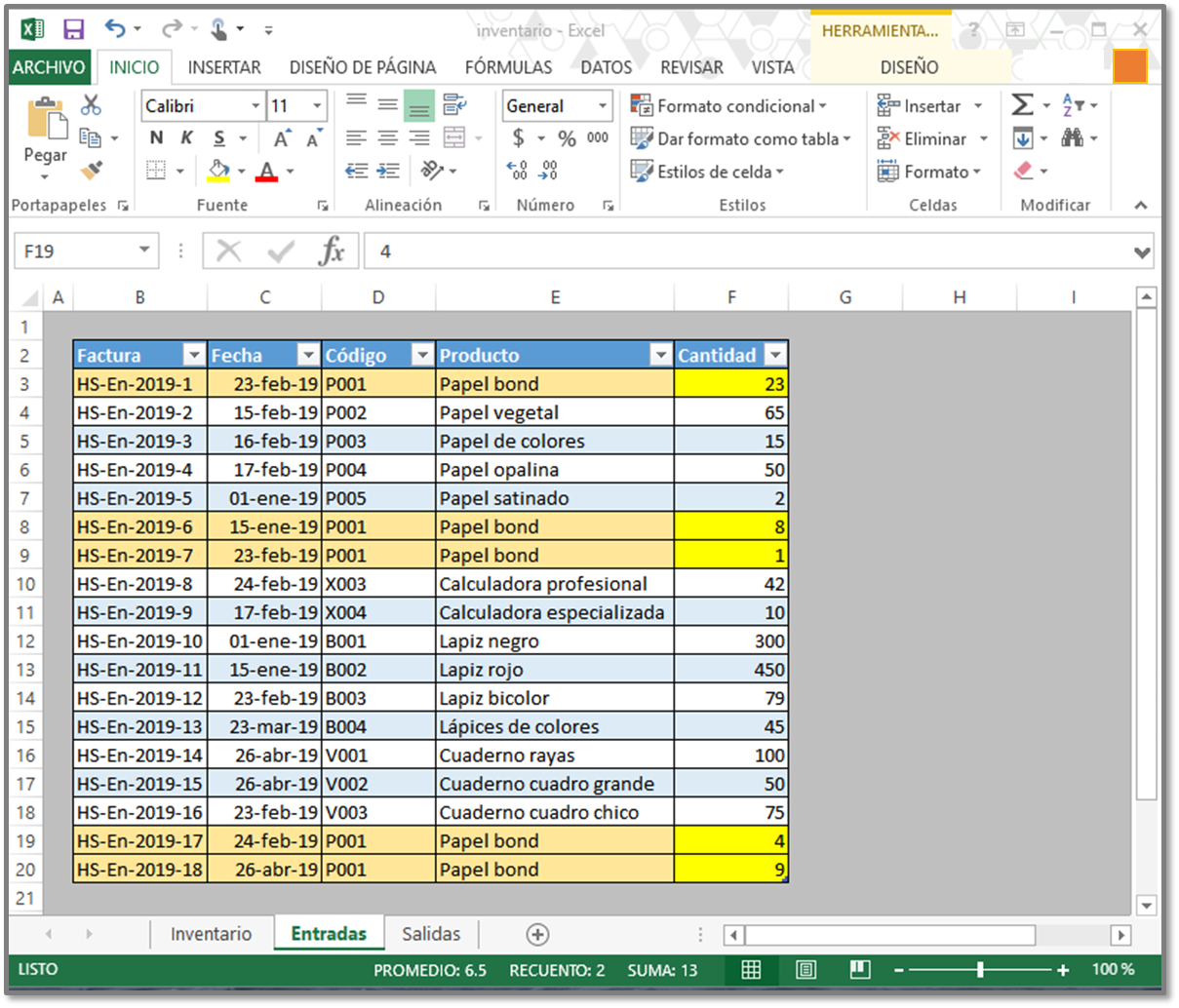Open the Producto column filter dropdown
This screenshot has height=1008, width=1179.
(661, 355)
